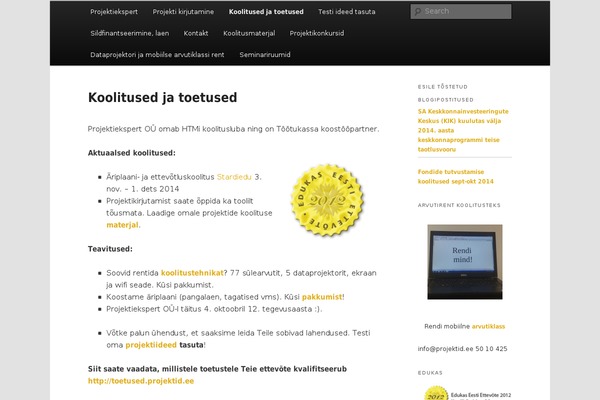
Task: Select Koolitused ja toetused menu item
Action: (266, 12)
